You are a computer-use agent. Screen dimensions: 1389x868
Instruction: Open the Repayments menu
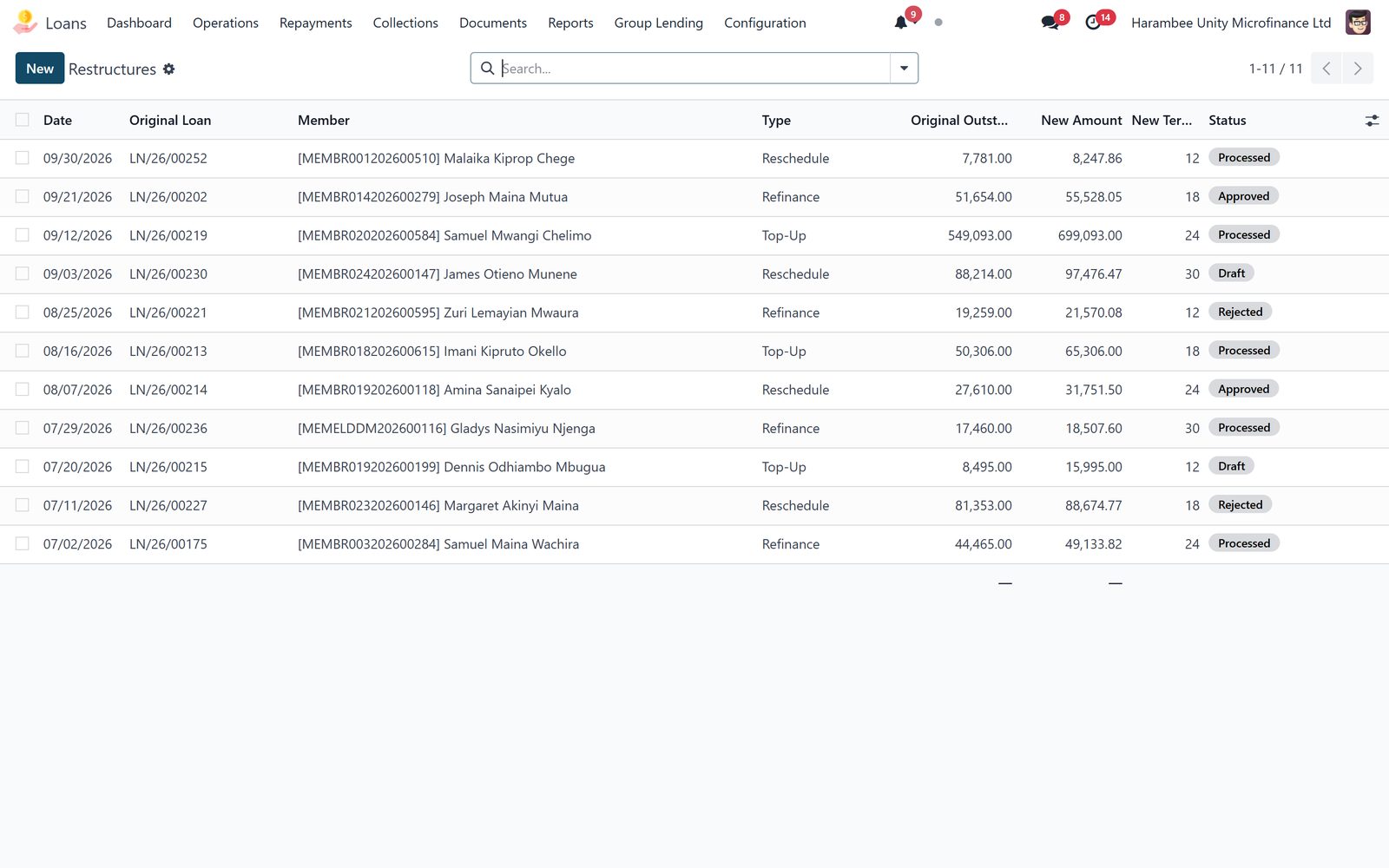(x=316, y=23)
